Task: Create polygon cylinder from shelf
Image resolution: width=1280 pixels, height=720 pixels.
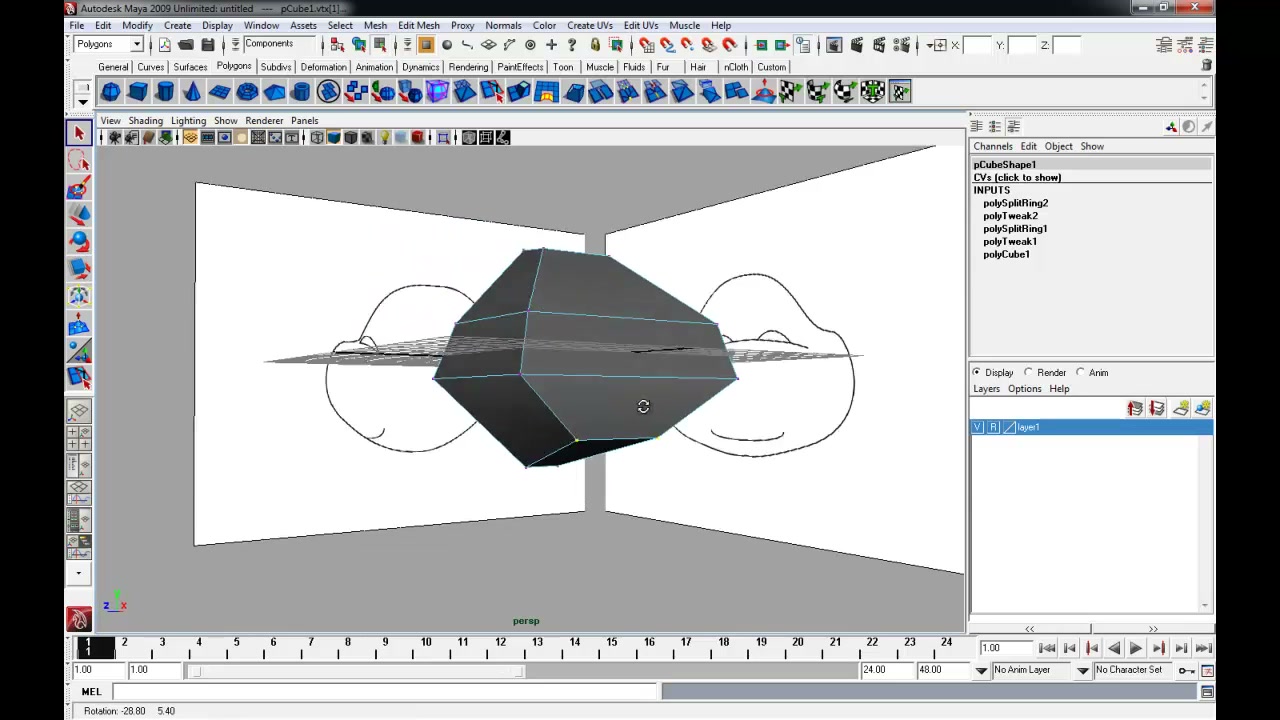Action: click(x=165, y=92)
